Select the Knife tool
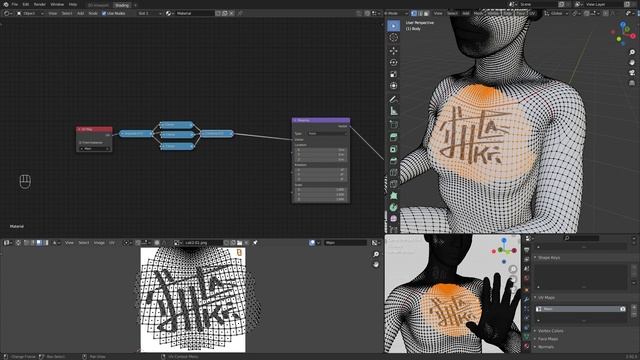The image size is (640, 360). pos(393,184)
